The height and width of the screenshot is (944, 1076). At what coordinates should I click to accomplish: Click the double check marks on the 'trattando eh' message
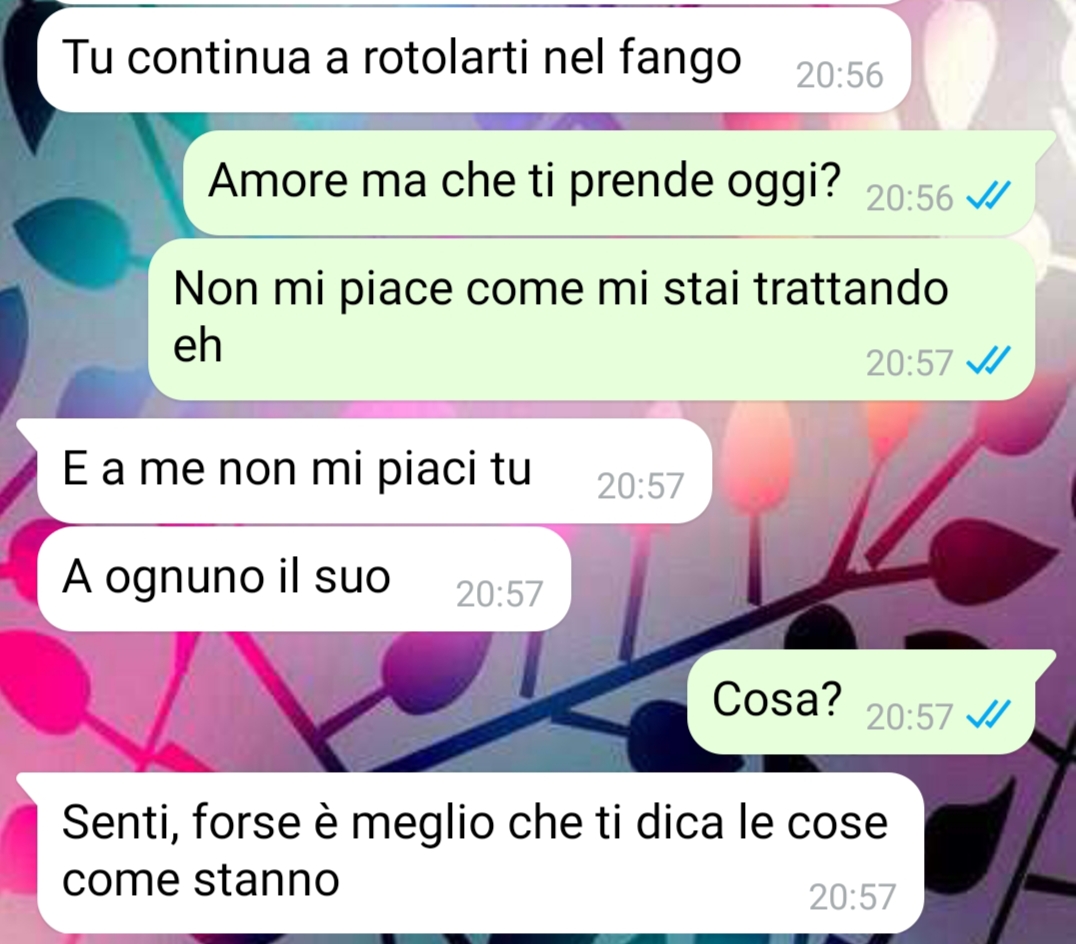(x=988, y=361)
